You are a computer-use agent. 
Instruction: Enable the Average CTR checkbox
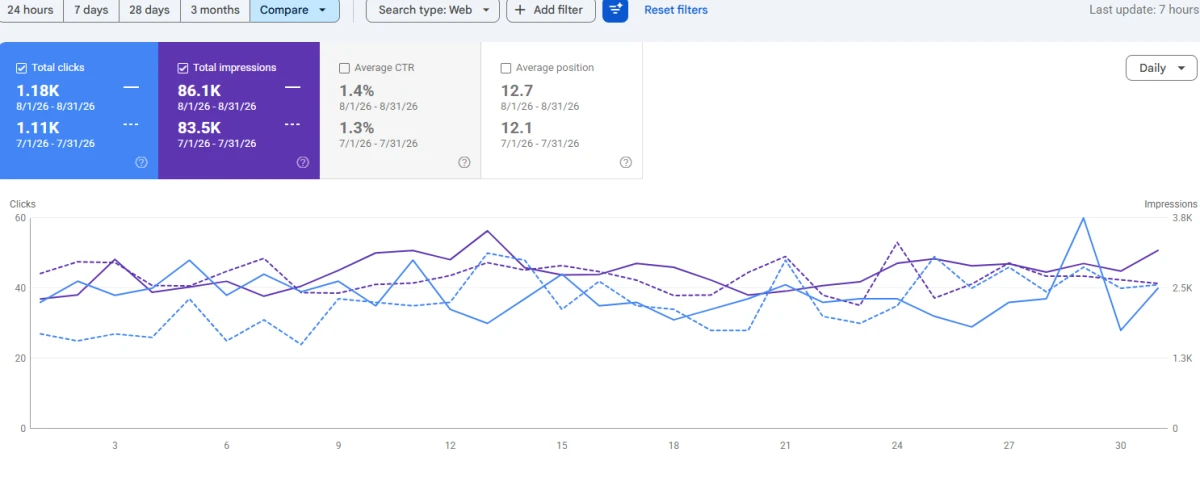click(x=345, y=68)
